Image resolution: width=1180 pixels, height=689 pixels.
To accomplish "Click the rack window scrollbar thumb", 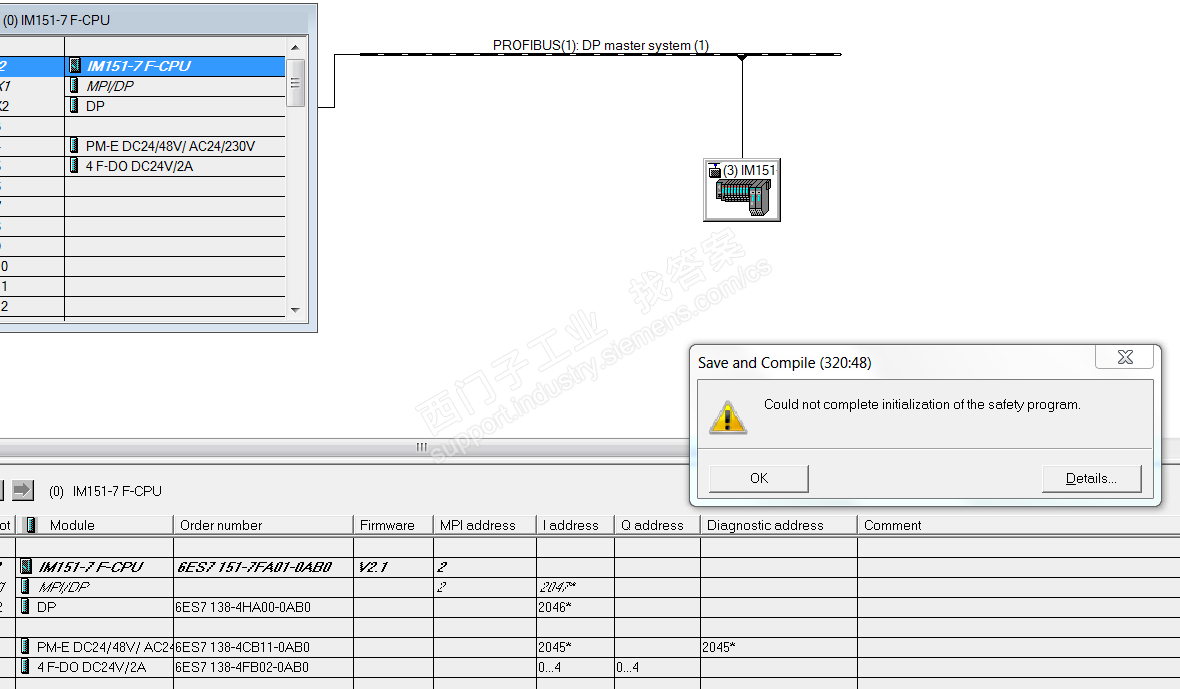I will pos(295,83).
